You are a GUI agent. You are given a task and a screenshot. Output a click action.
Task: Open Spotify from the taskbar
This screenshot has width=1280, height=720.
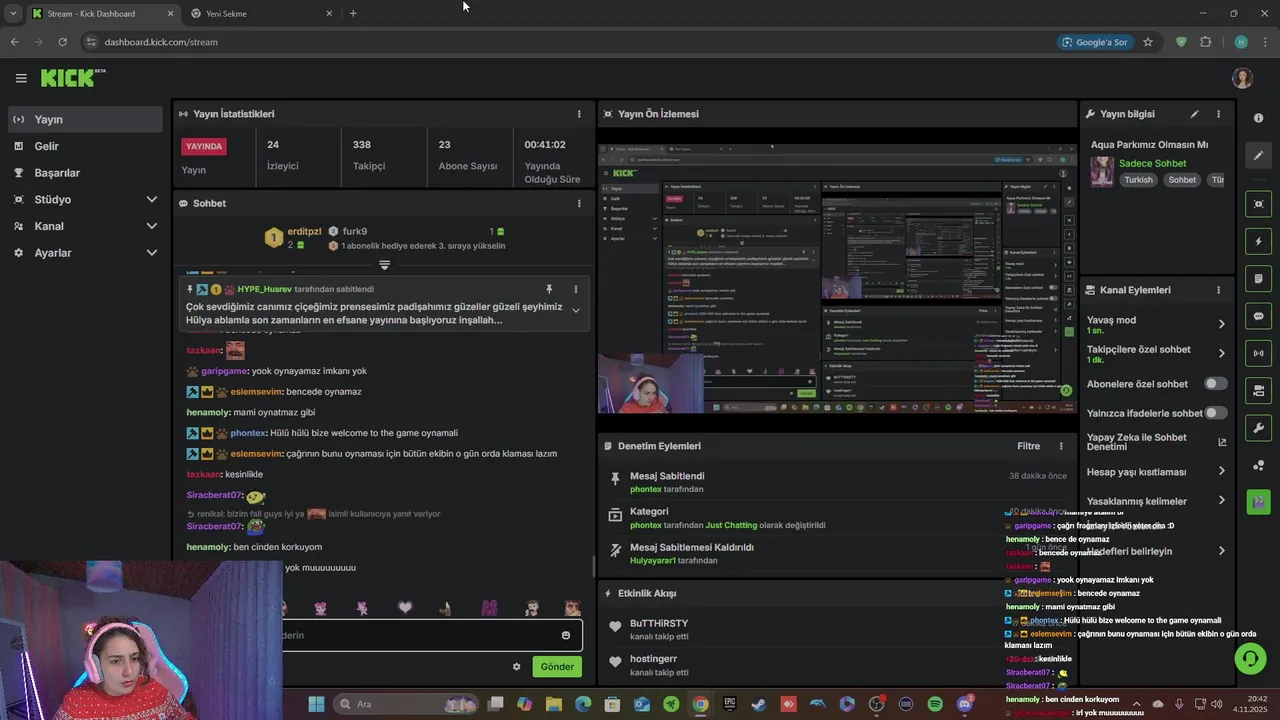click(x=935, y=704)
